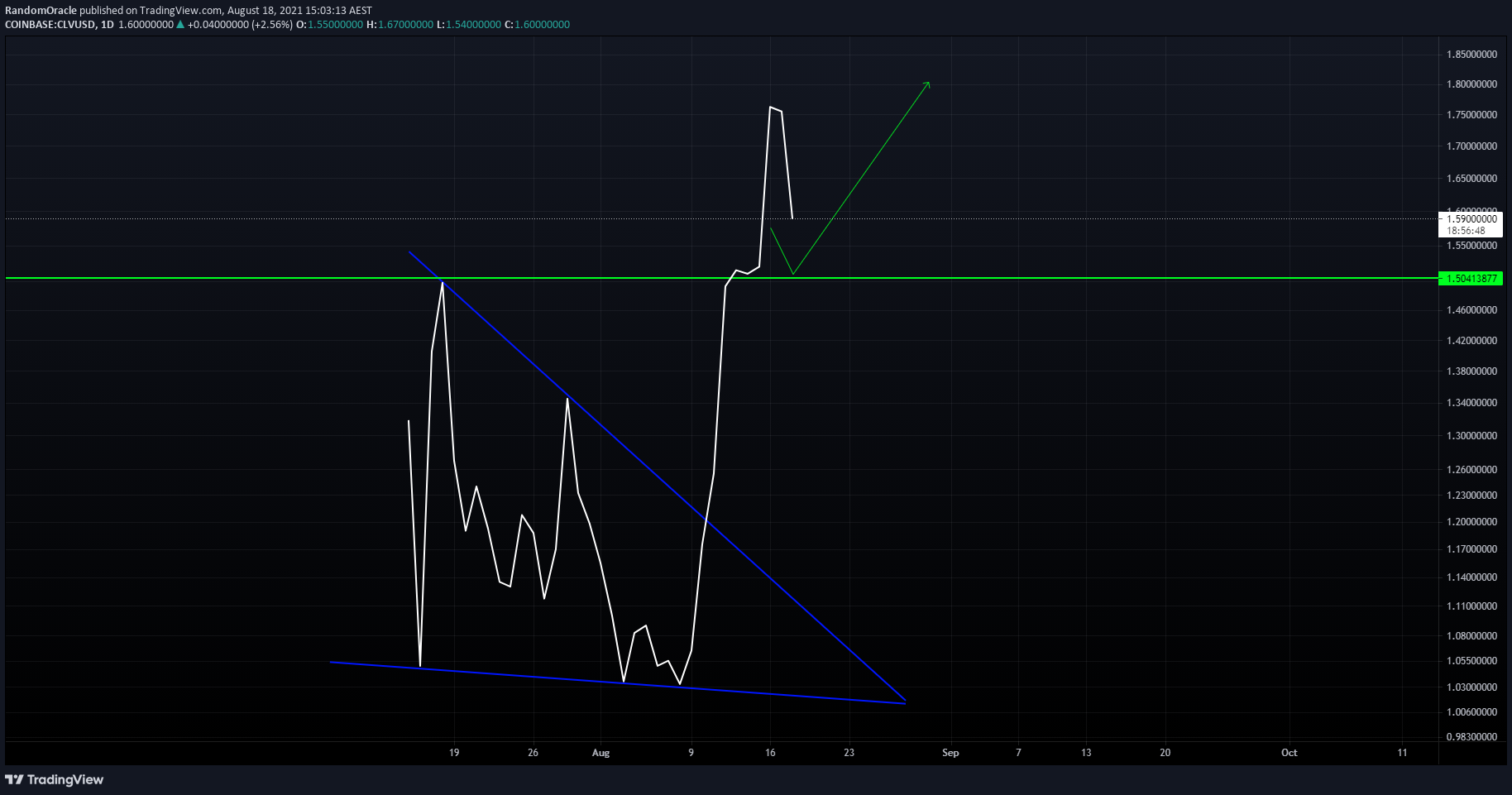
Task: Click the Sep label on the date axis
Action: click(x=950, y=753)
